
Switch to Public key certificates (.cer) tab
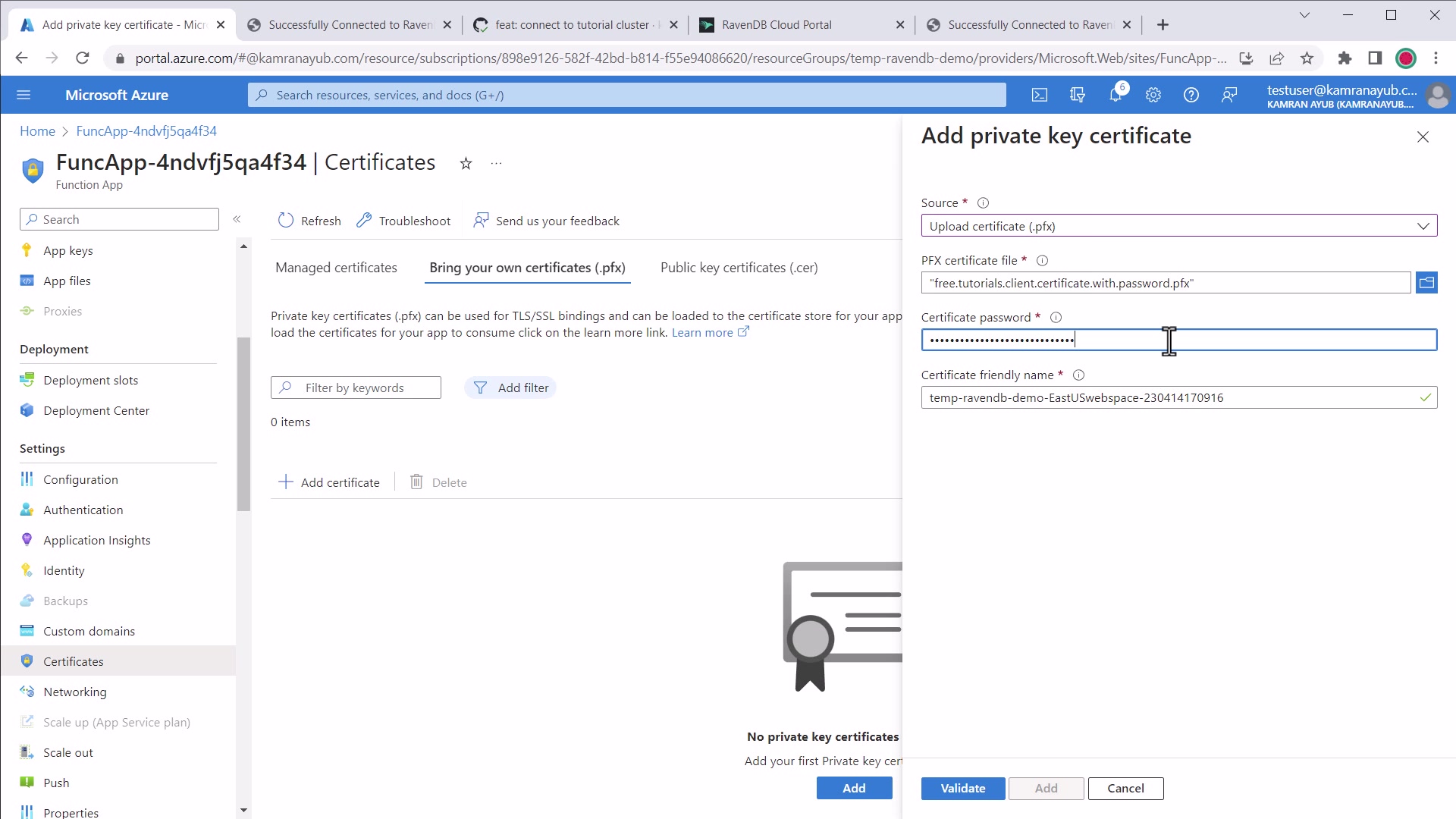(739, 268)
